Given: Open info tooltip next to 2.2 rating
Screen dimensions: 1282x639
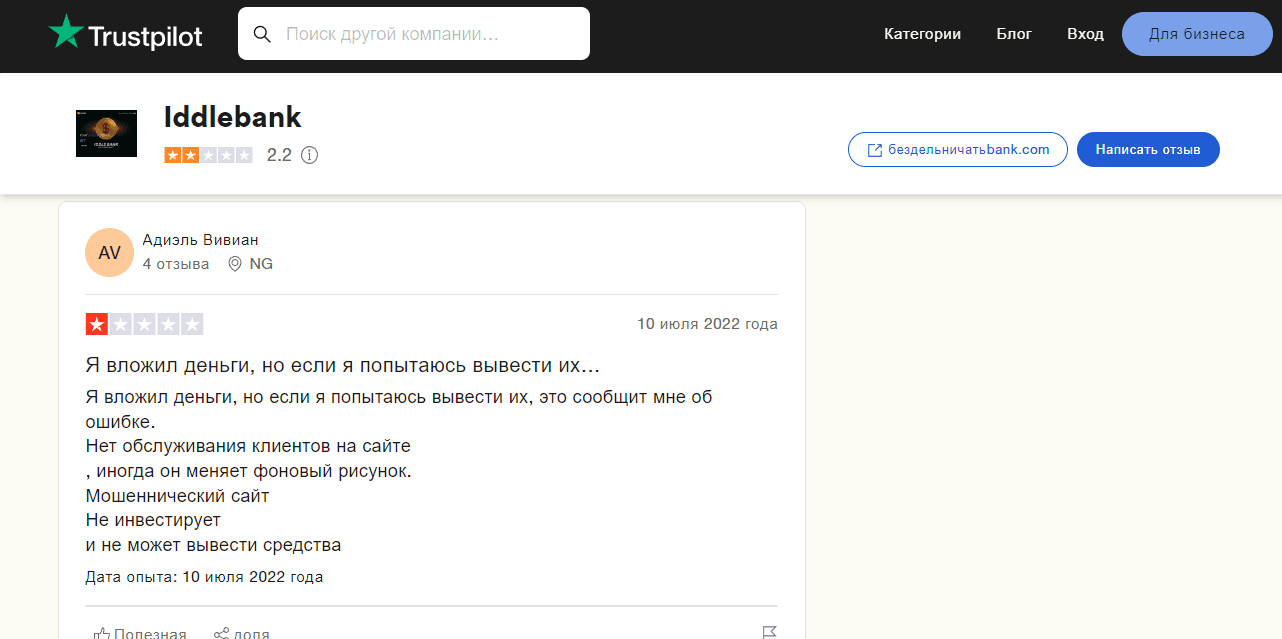Looking at the screenshot, I should [310, 155].
